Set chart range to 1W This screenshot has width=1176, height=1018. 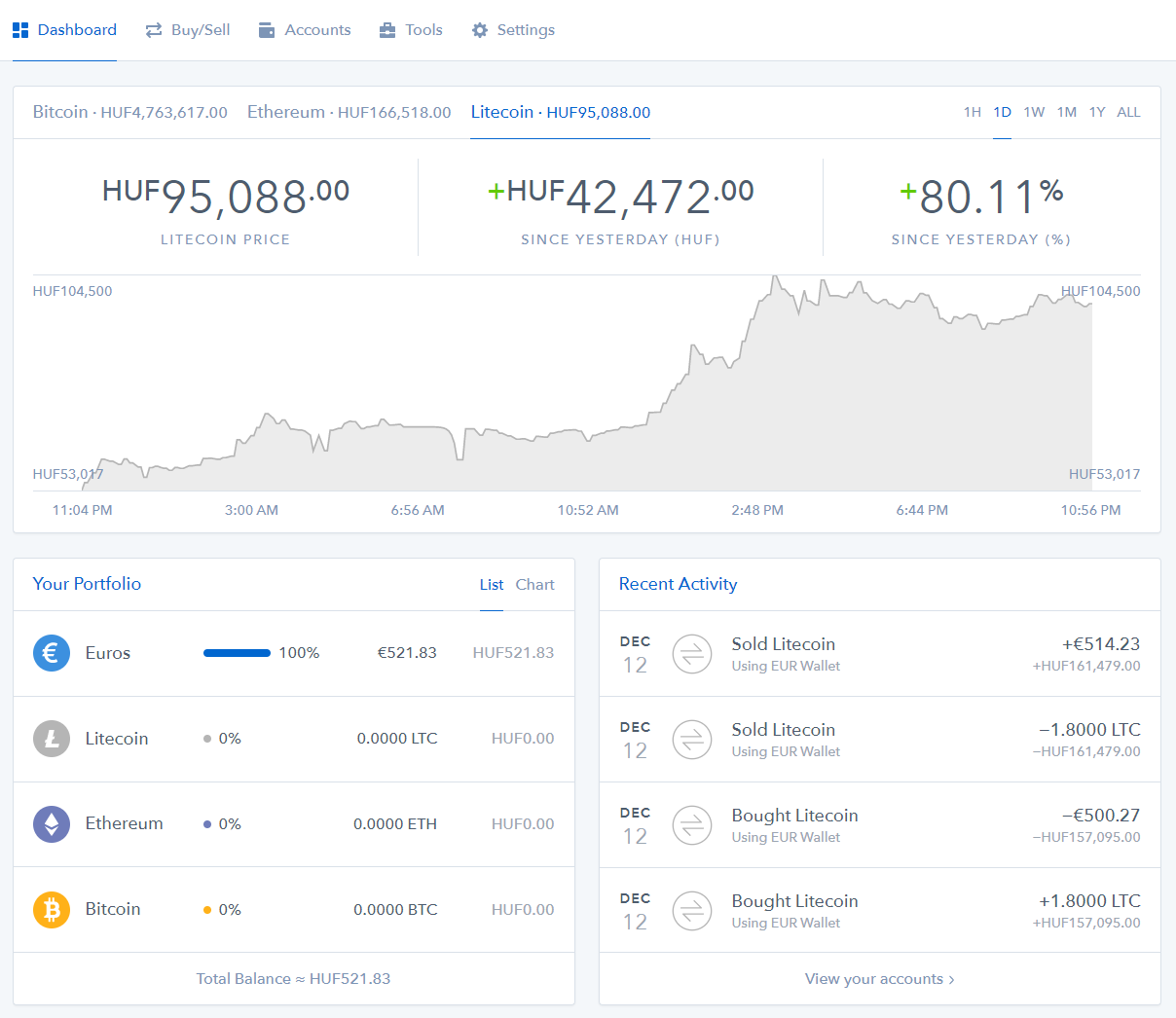tap(1034, 112)
